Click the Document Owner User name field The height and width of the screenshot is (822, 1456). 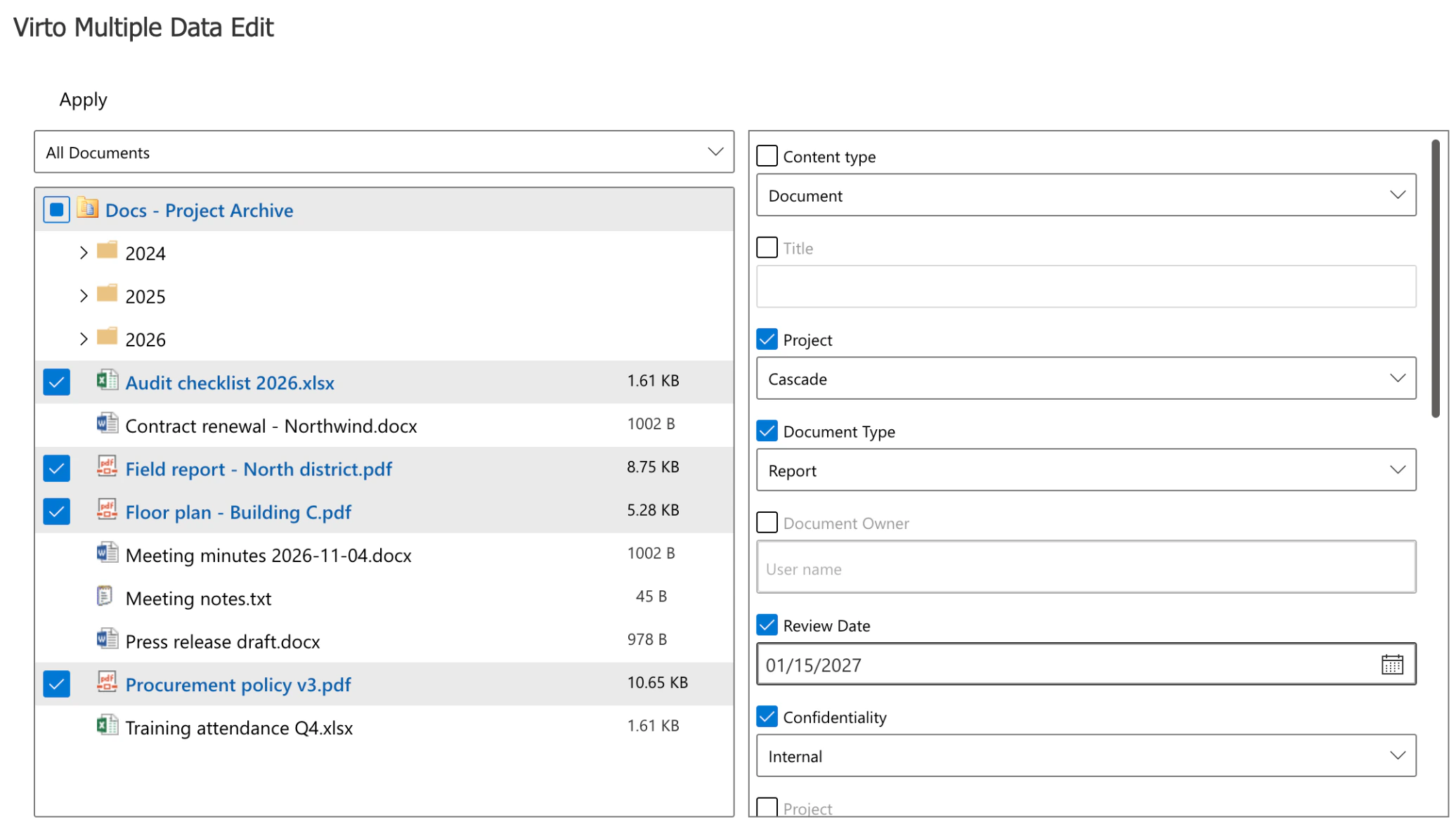(1086, 567)
